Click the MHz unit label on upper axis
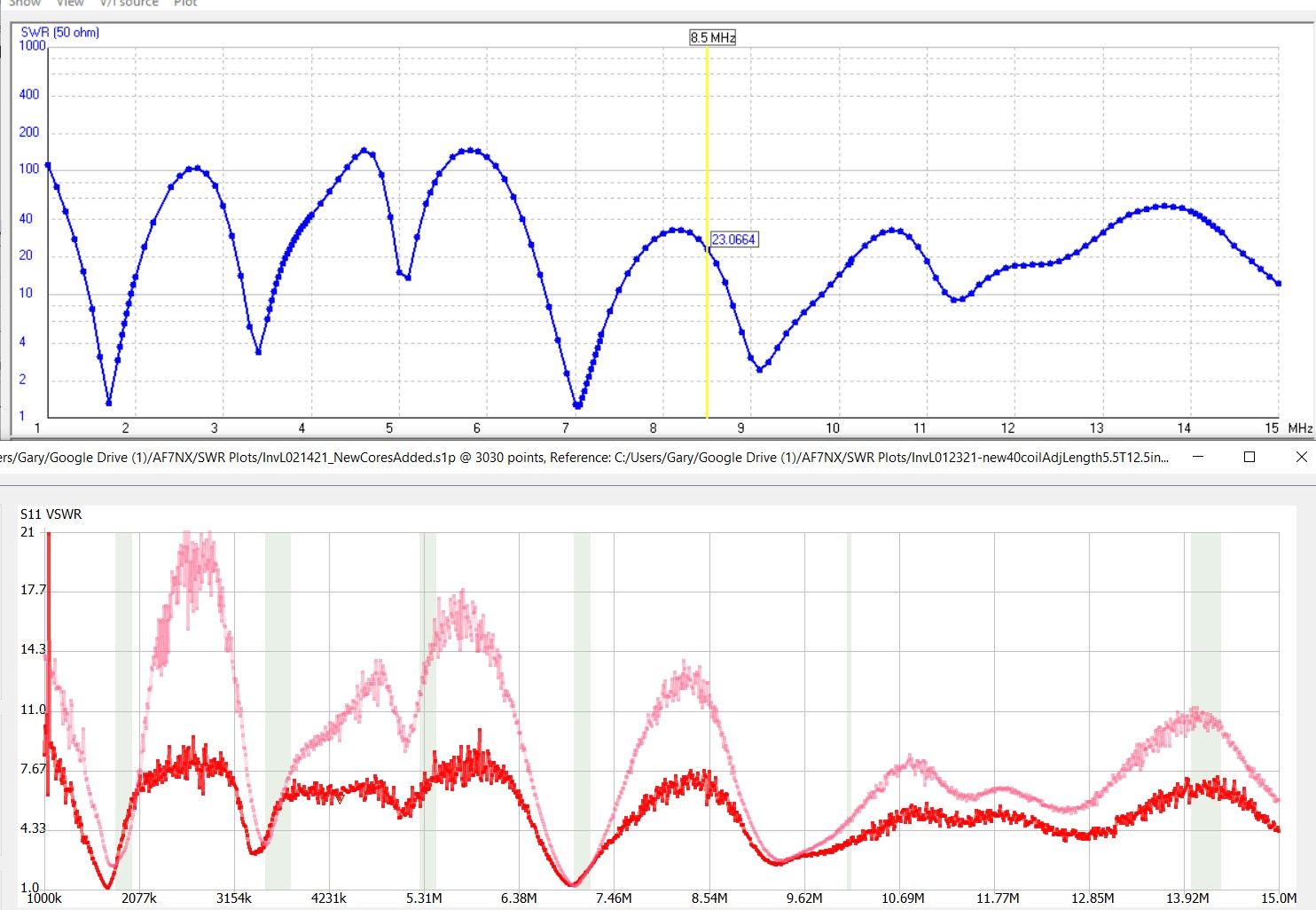The height and width of the screenshot is (910, 1316). 1300,428
